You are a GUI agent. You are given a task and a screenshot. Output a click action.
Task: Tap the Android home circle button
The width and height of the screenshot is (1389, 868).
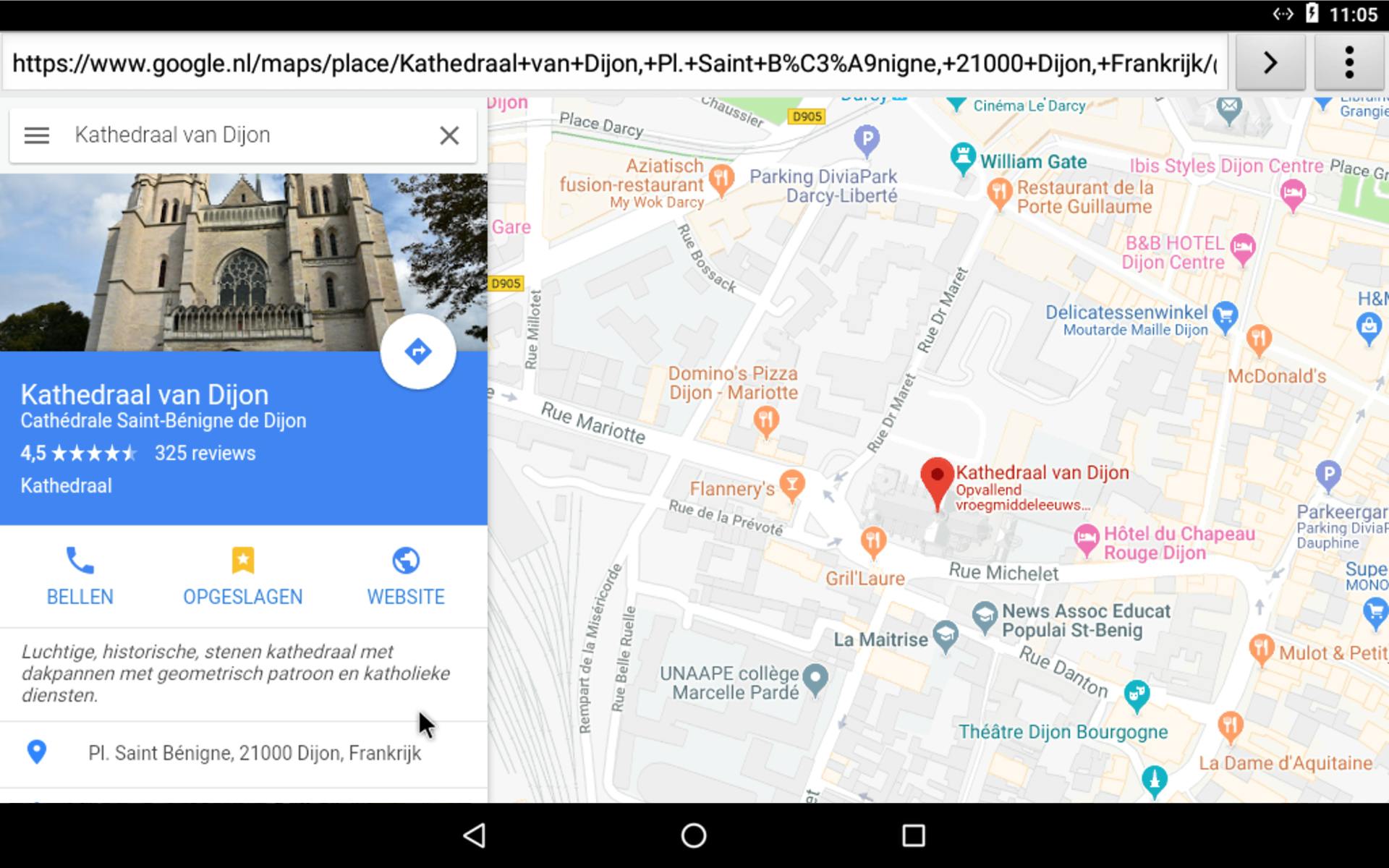click(x=694, y=835)
